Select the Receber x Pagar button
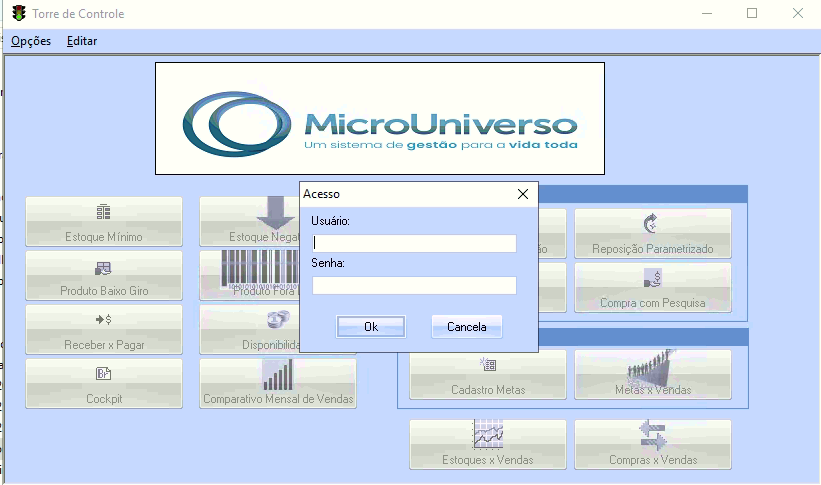This screenshot has height=485, width=821. (104, 329)
